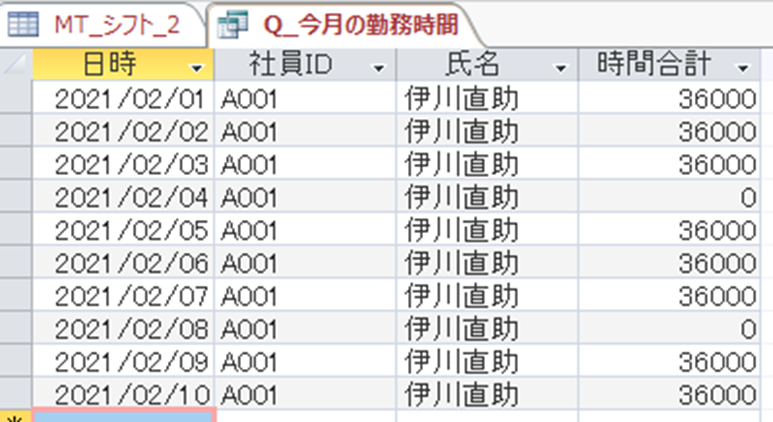Select all records using the corner selector

pos(16,65)
